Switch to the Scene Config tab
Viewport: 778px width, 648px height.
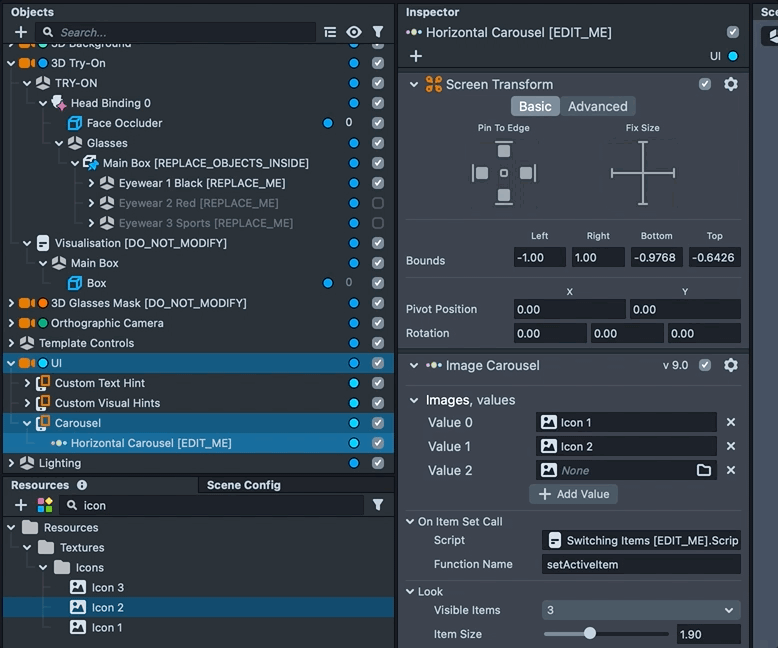(x=243, y=485)
